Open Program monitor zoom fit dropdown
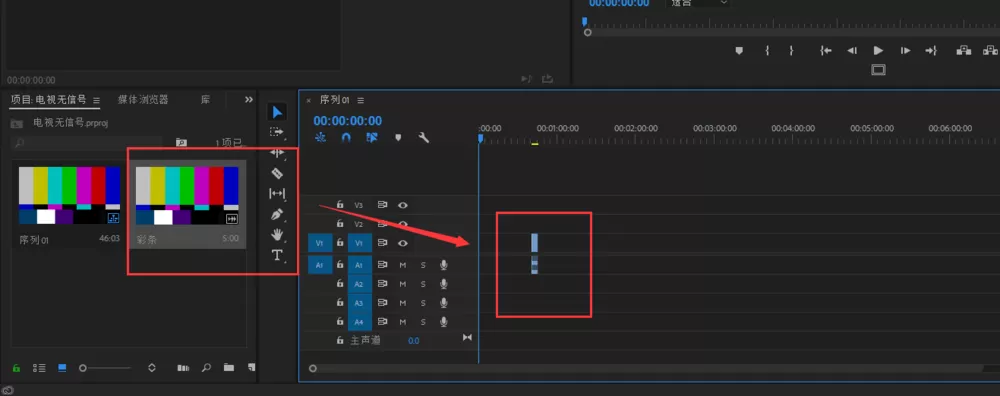1000x396 pixels. (698, 3)
